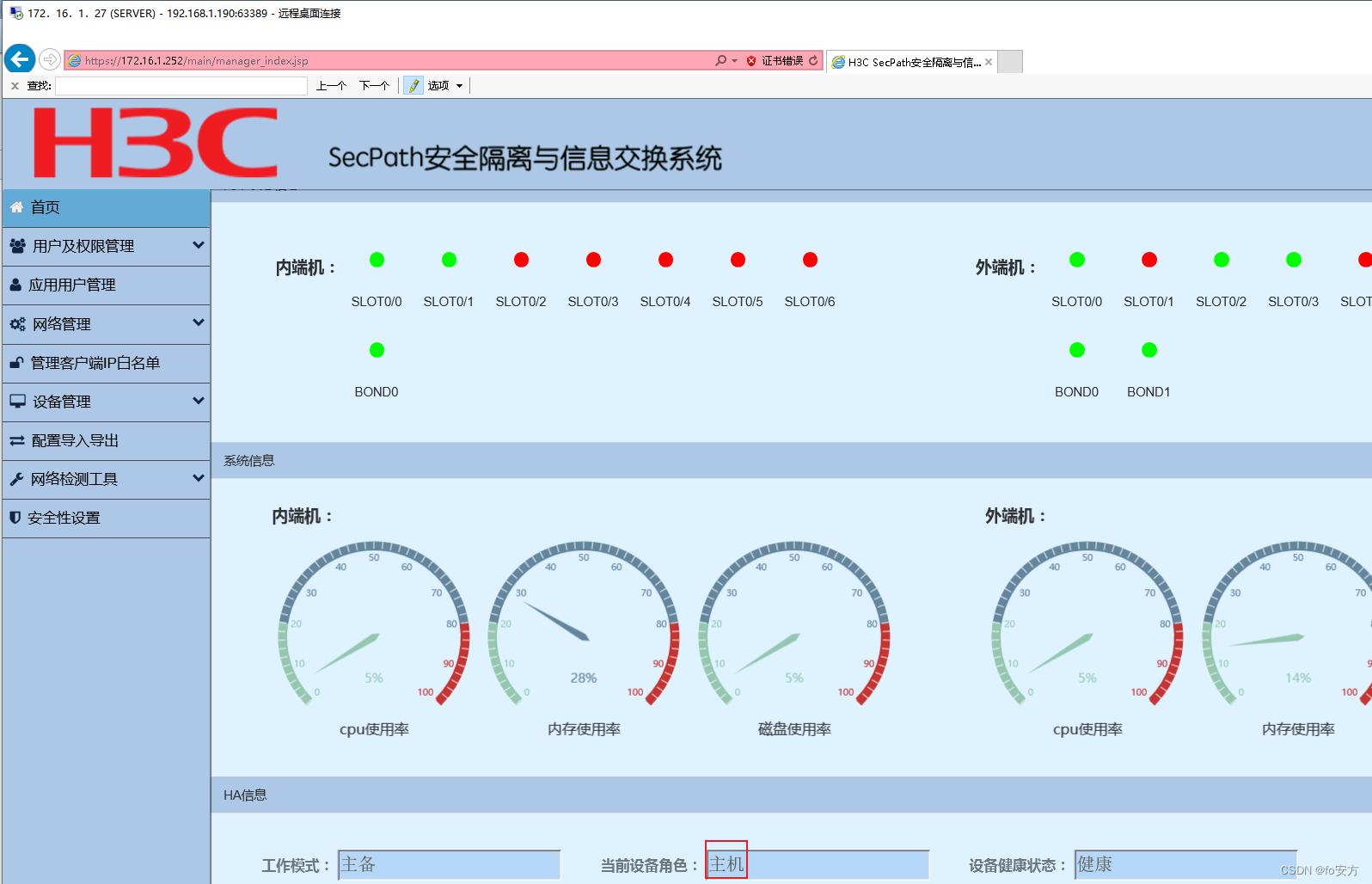
Task: Click the person icon beside 应用用户管理
Action: [x=15, y=285]
